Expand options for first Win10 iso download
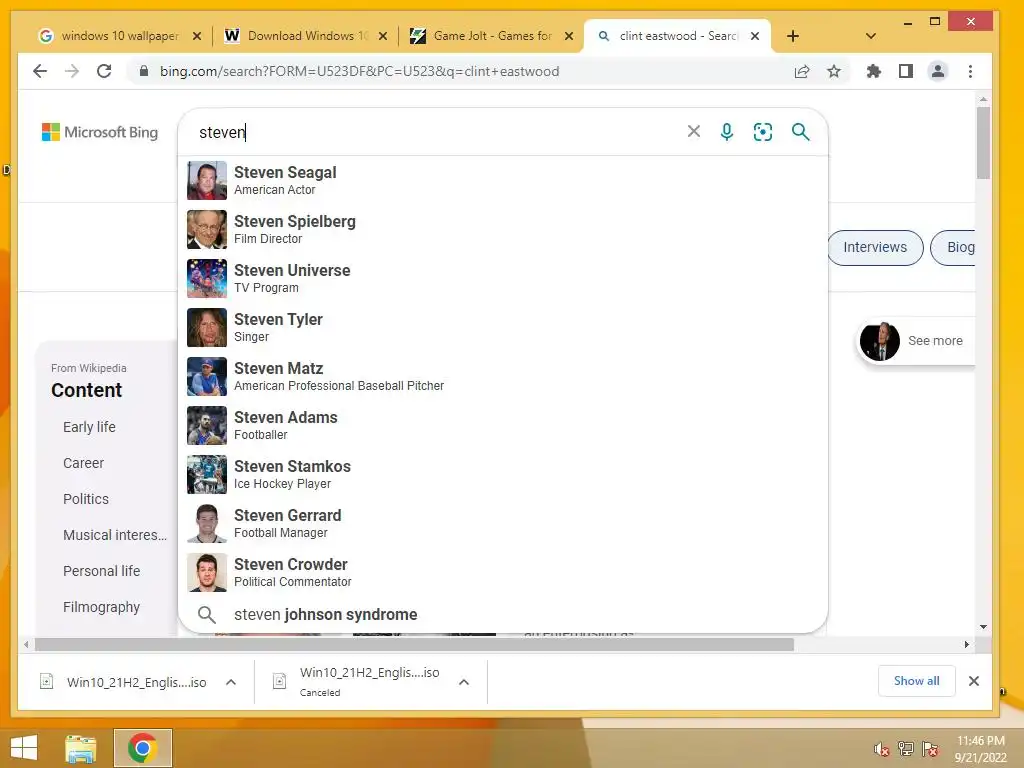Viewport: 1024px width, 768px height. coord(231,682)
